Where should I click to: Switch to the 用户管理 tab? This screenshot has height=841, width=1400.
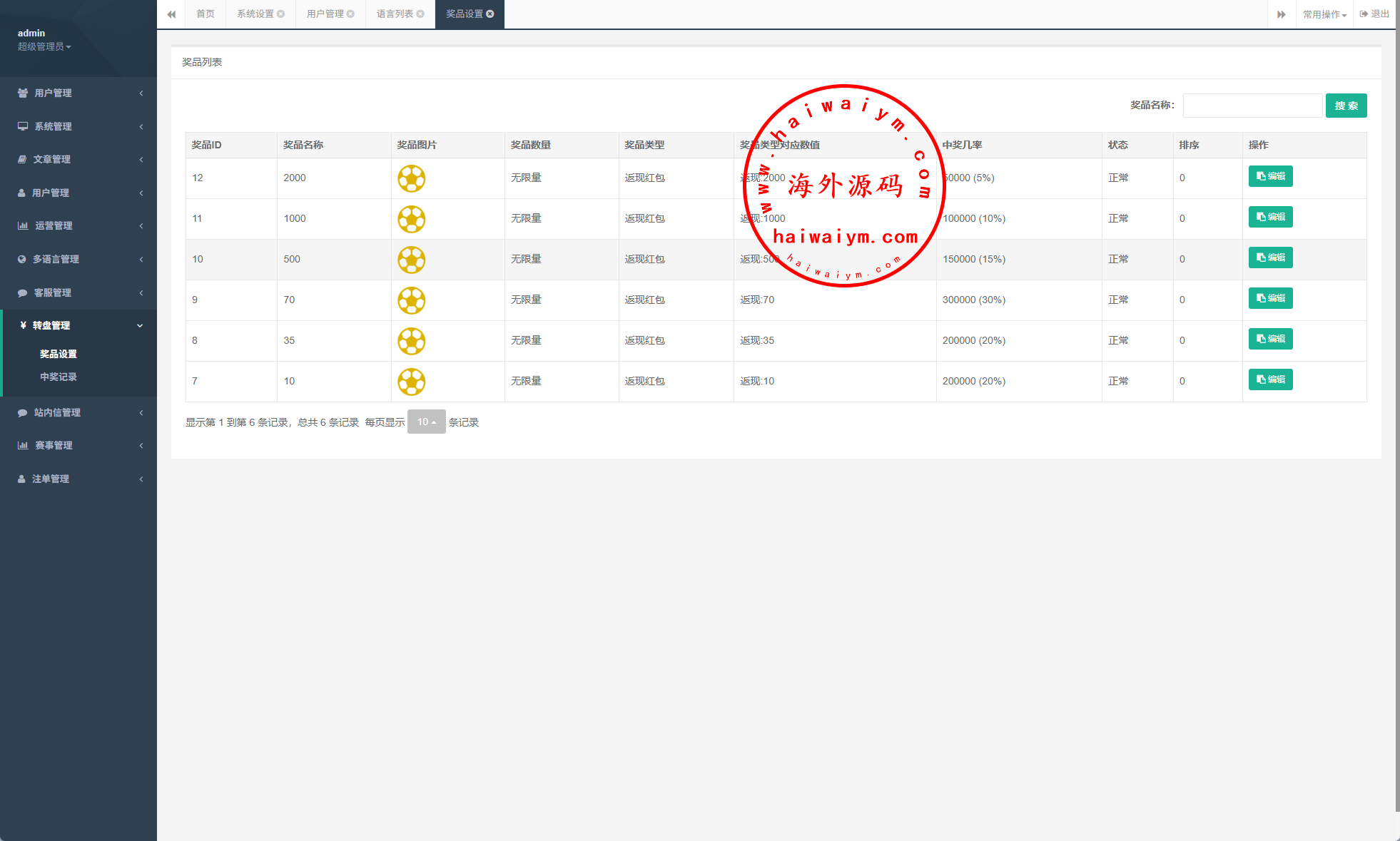pos(325,14)
